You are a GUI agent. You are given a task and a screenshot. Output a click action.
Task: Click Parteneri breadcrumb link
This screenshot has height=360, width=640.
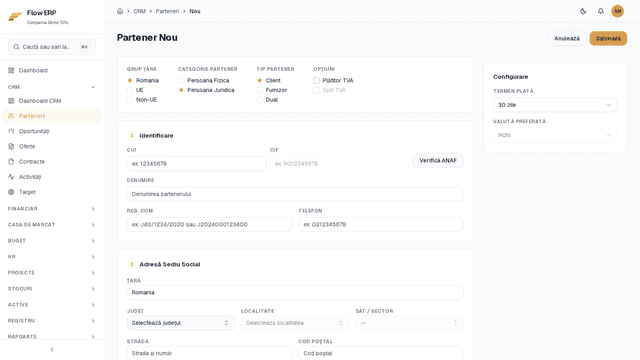(x=167, y=11)
